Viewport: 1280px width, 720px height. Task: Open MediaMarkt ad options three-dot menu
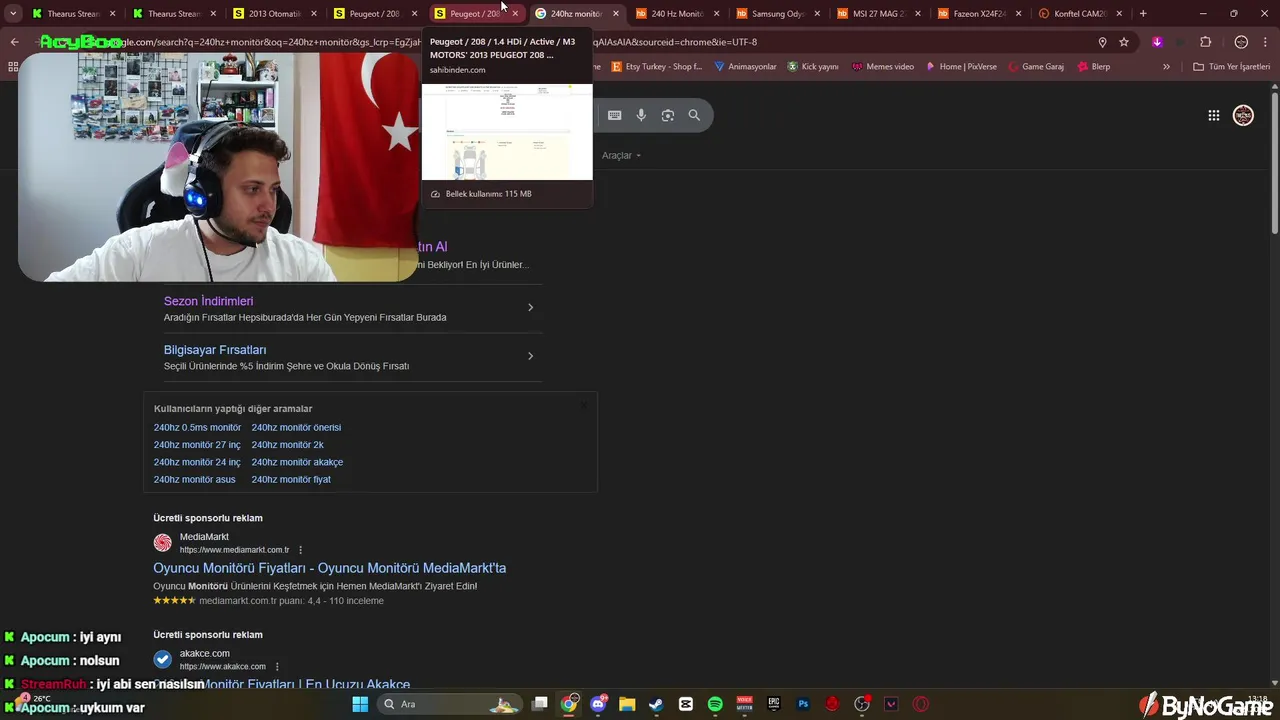point(300,550)
